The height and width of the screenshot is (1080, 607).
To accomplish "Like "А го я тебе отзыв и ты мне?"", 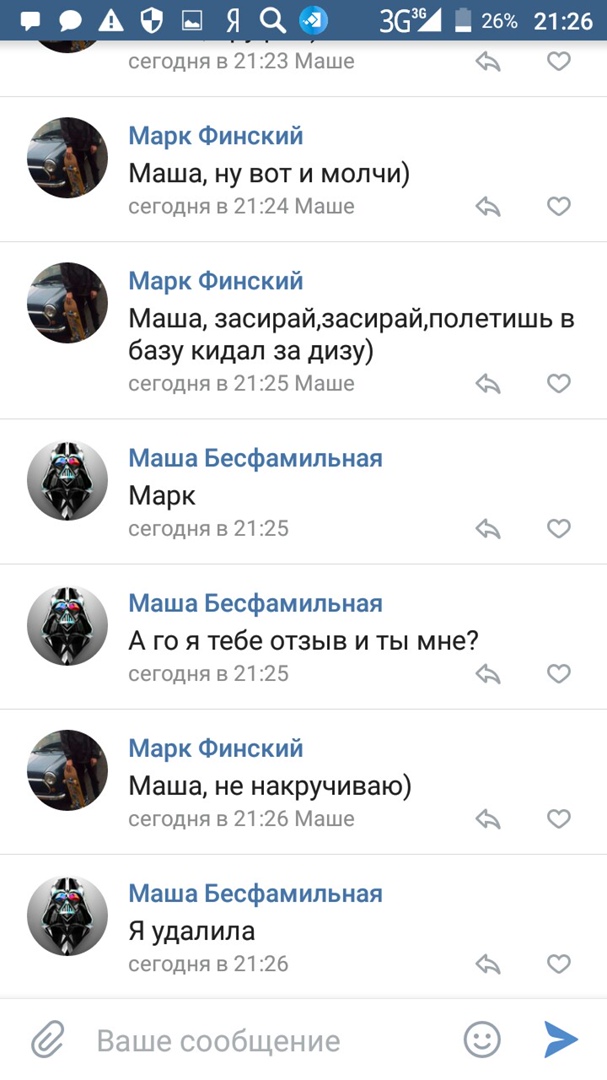I will point(559,674).
